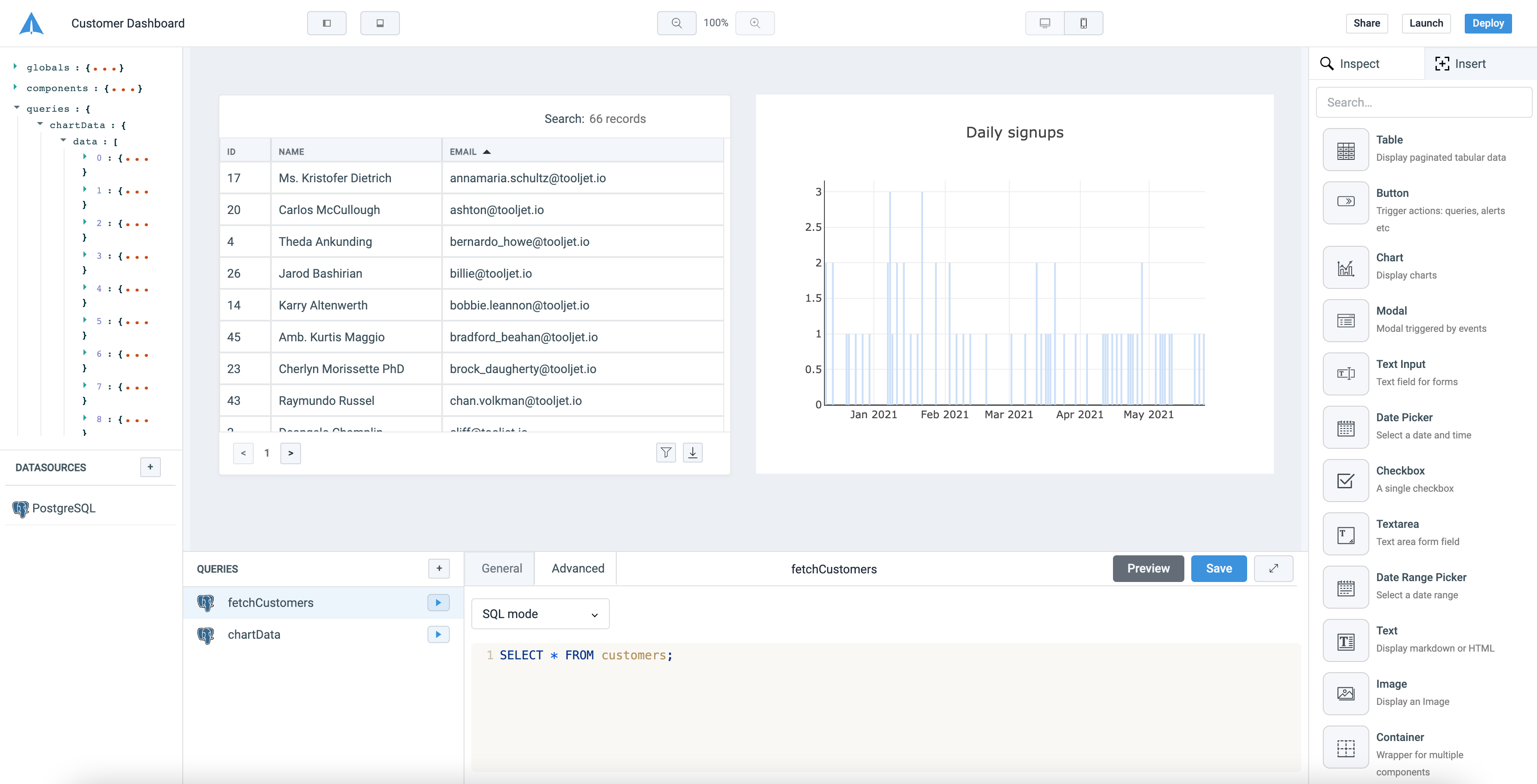Switch to desktop view icon
The width and height of the screenshot is (1537, 784).
click(1044, 23)
